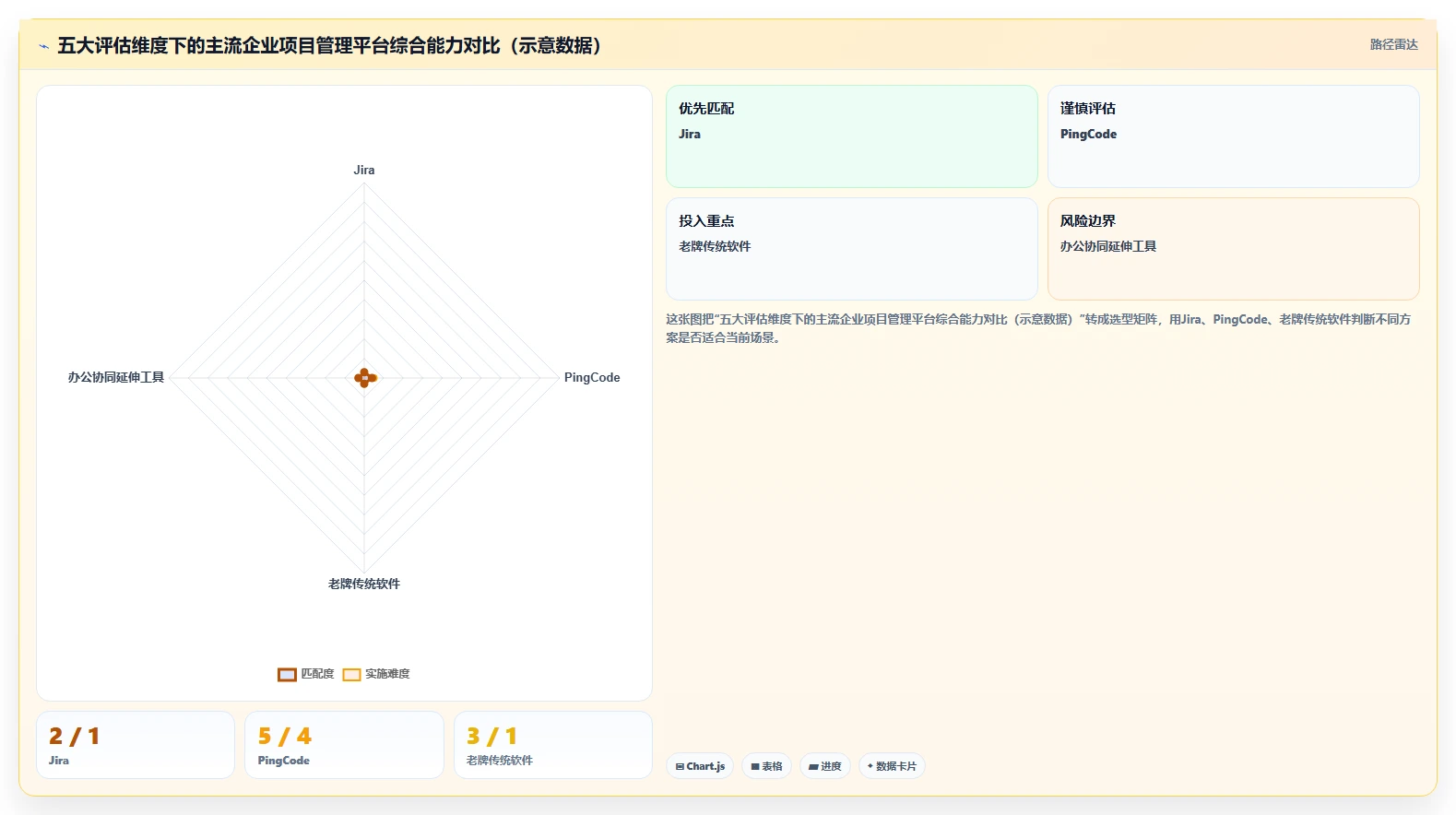Click the 匹配度 legend color box
The image size is (1456, 815).
tap(287, 674)
